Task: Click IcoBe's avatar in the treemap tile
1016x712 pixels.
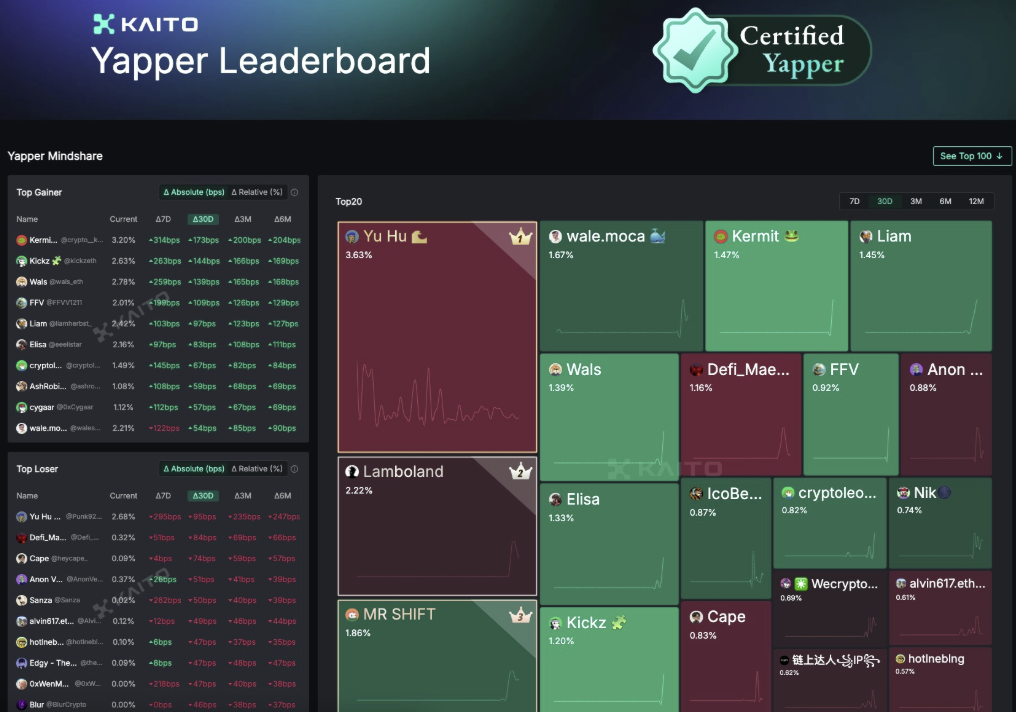Action: coord(697,494)
